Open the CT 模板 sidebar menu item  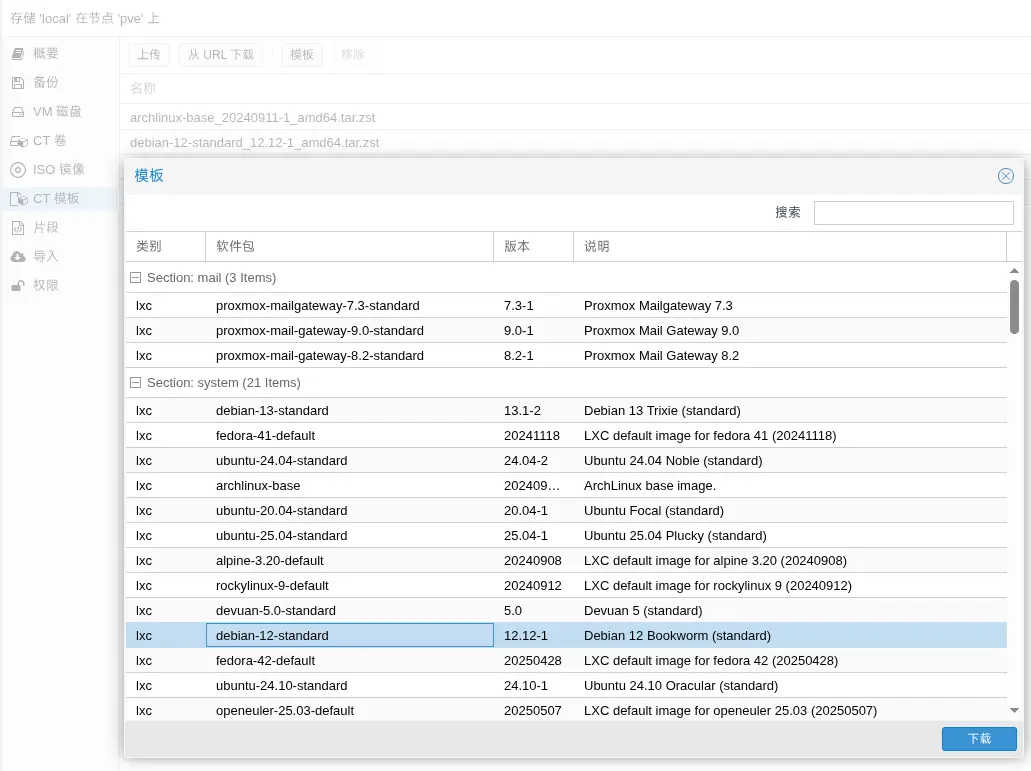pos(56,199)
